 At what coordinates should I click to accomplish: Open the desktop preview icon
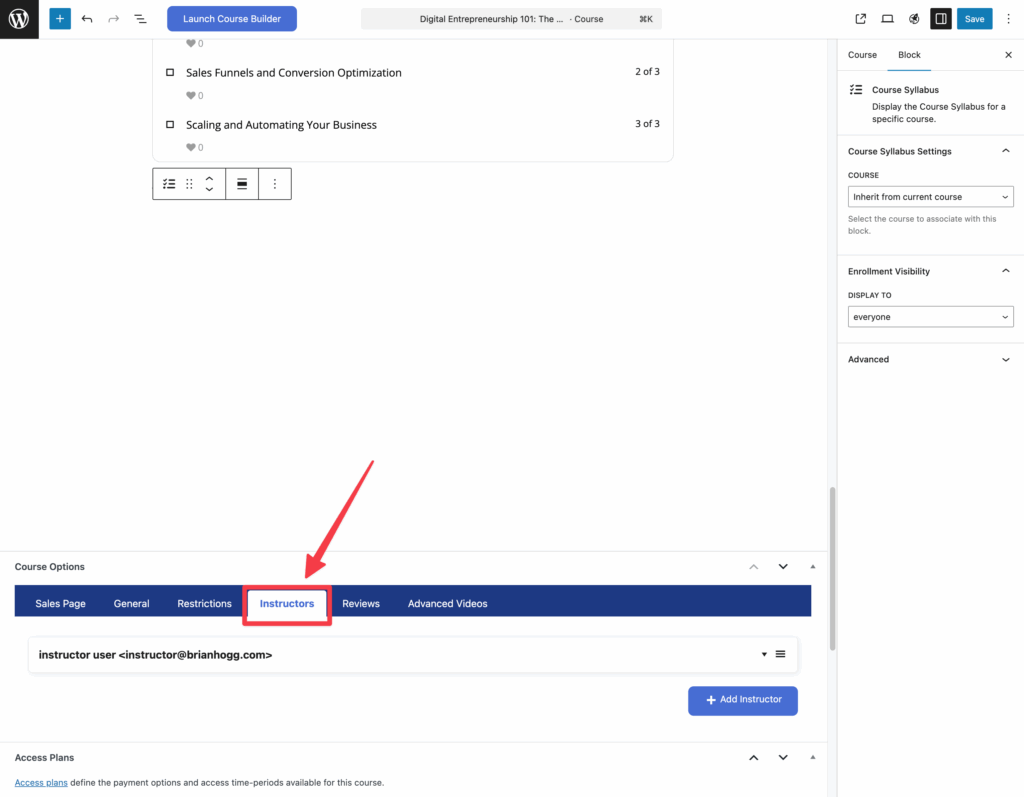tap(887, 19)
